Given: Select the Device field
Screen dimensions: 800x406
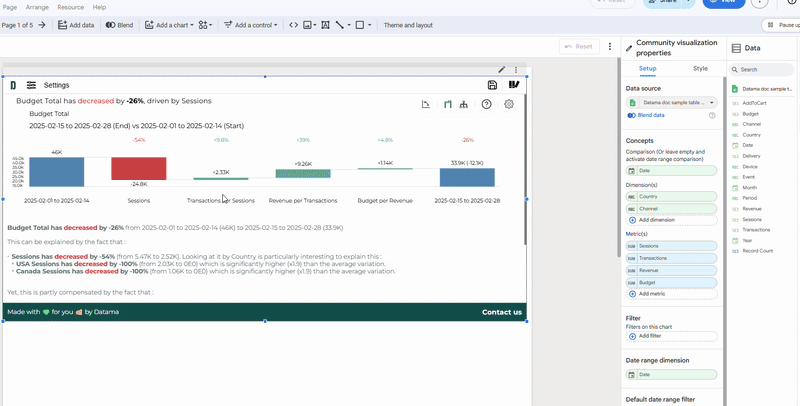Looking at the screenshot, I should tap(750, 167).
